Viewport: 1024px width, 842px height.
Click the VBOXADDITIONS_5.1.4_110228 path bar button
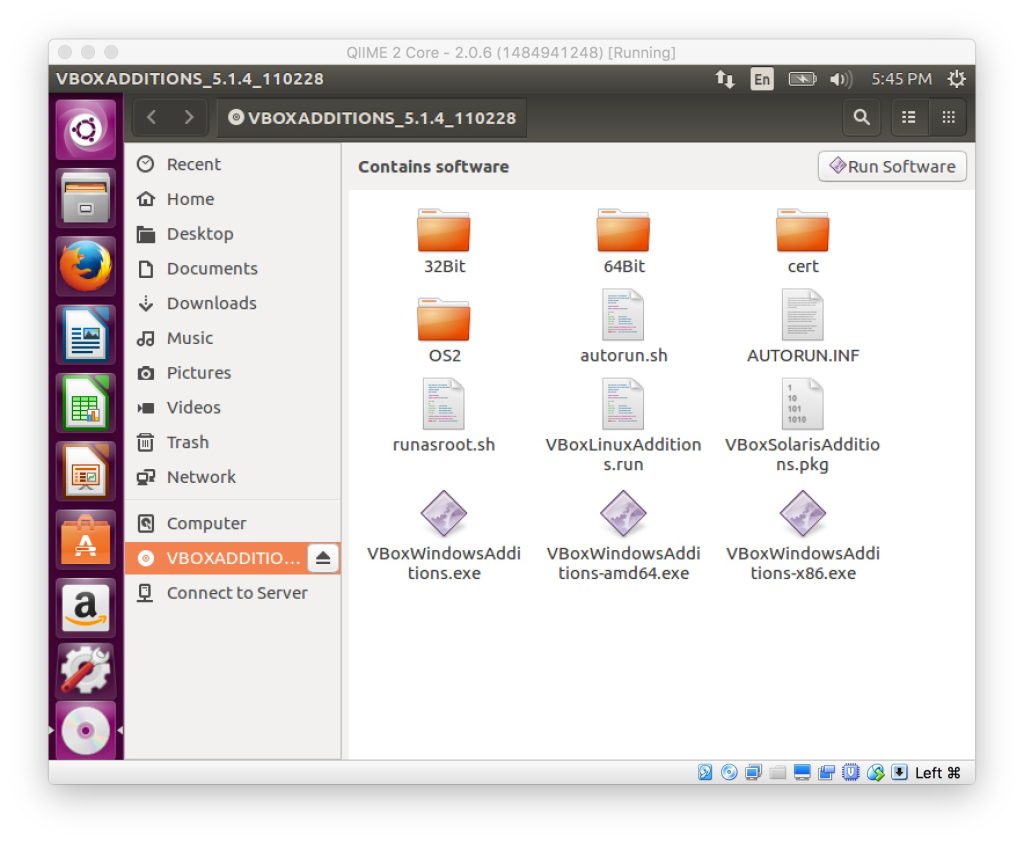click(372, 118)
